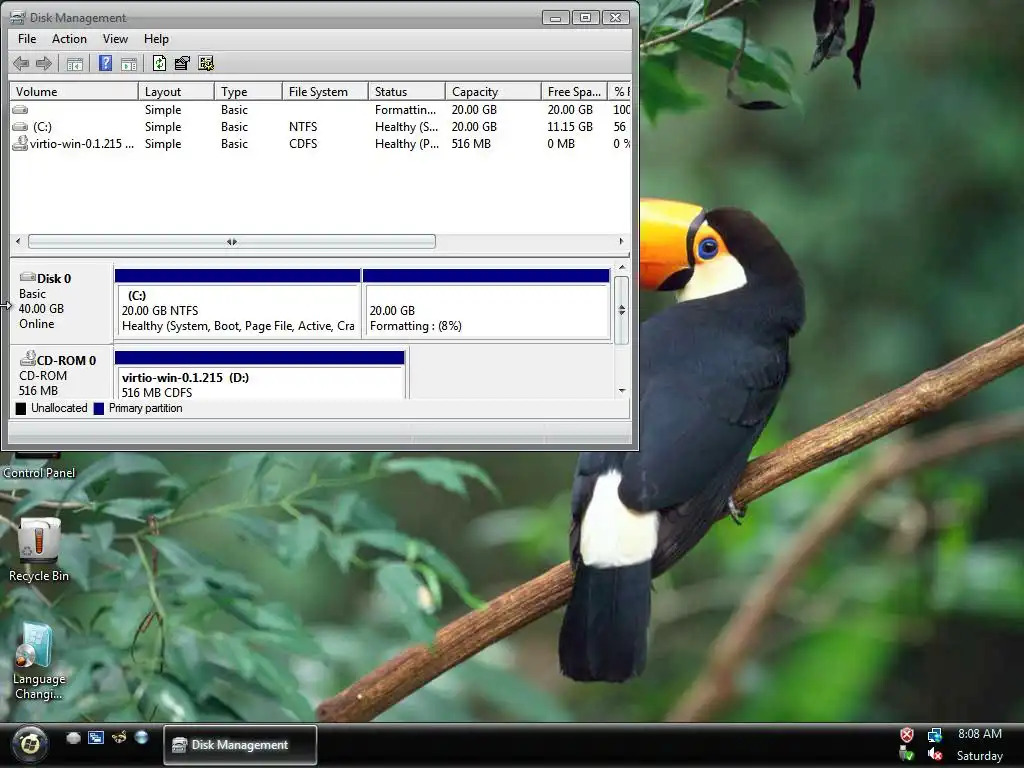Click the muted volume tray icon
Image resolution: width=1024 pixels, height=768 pixels.
click(935, 755)
